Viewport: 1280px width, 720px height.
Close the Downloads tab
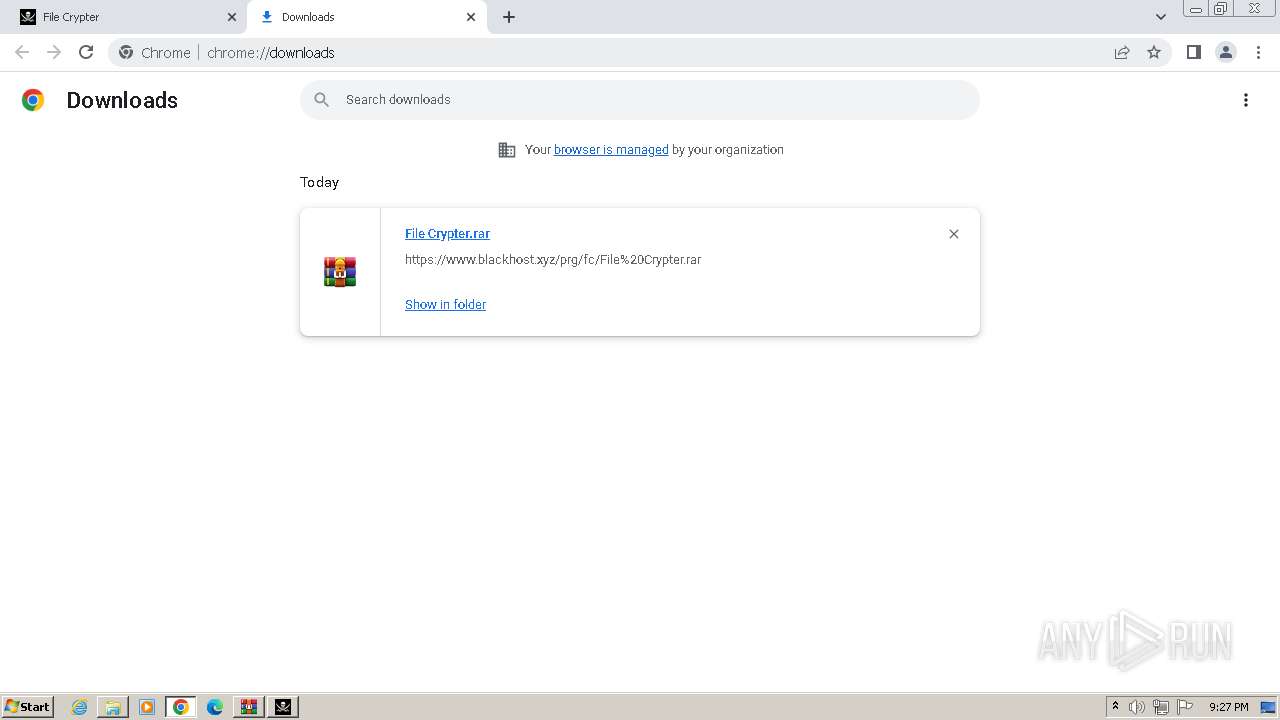click(x=471, y=17)
